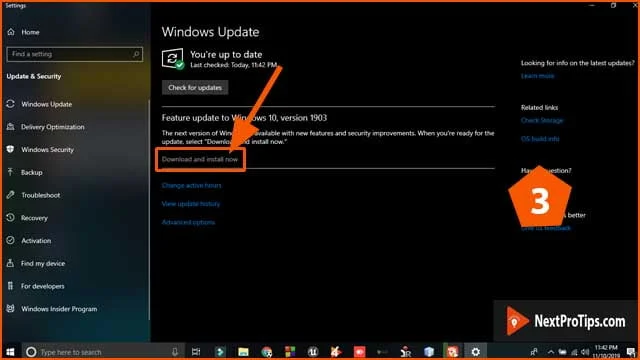Open the People icon in the system tray
The height and width of the screenshot is (360, 640).
point(534,352)
